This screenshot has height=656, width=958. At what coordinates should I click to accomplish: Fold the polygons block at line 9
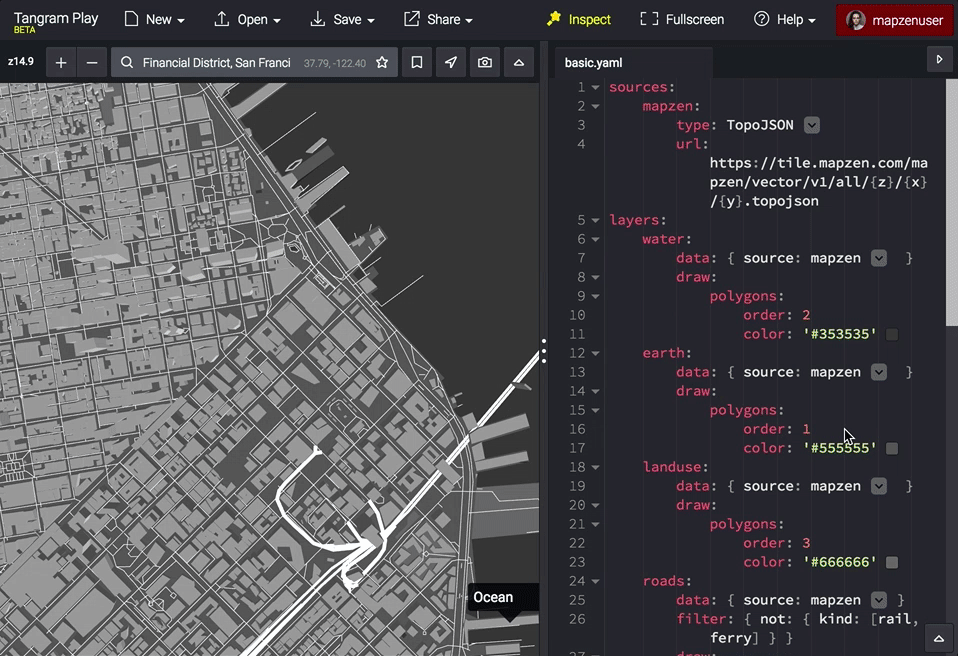pos(596,296)
